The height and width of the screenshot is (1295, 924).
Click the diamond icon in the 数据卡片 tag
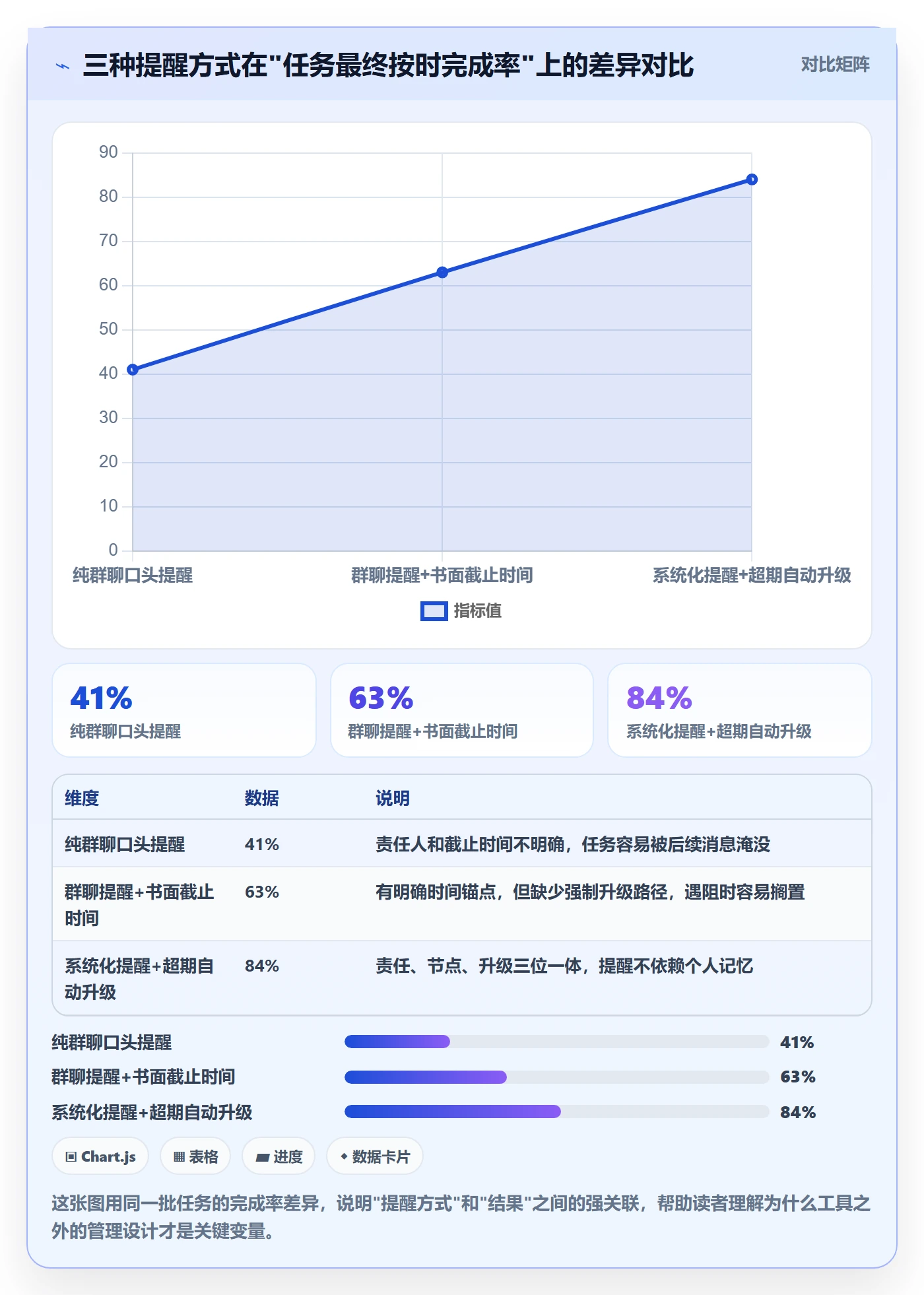(x=344, y=1156)
